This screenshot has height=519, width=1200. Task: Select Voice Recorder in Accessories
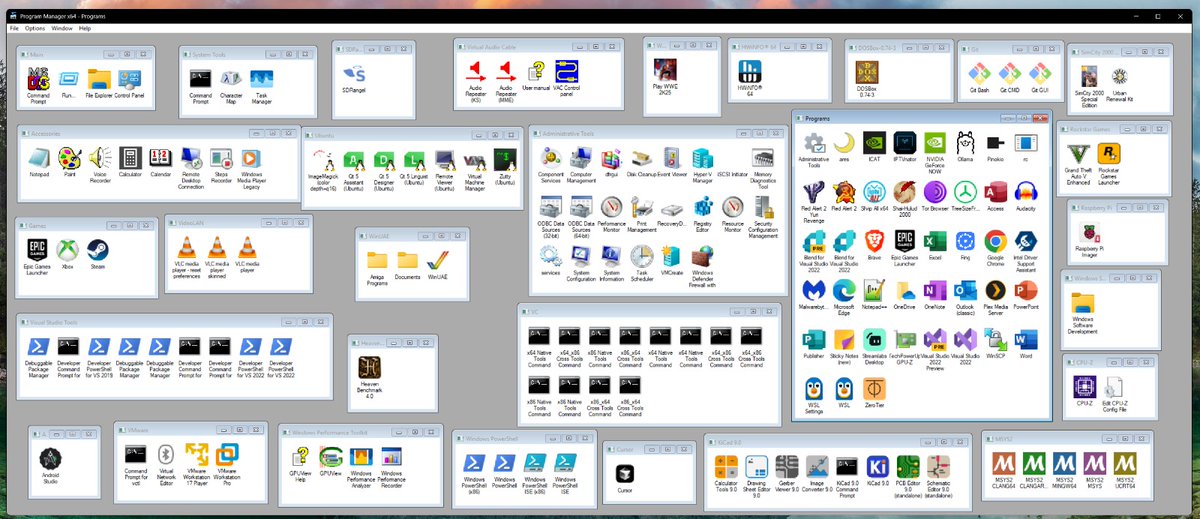99,157
